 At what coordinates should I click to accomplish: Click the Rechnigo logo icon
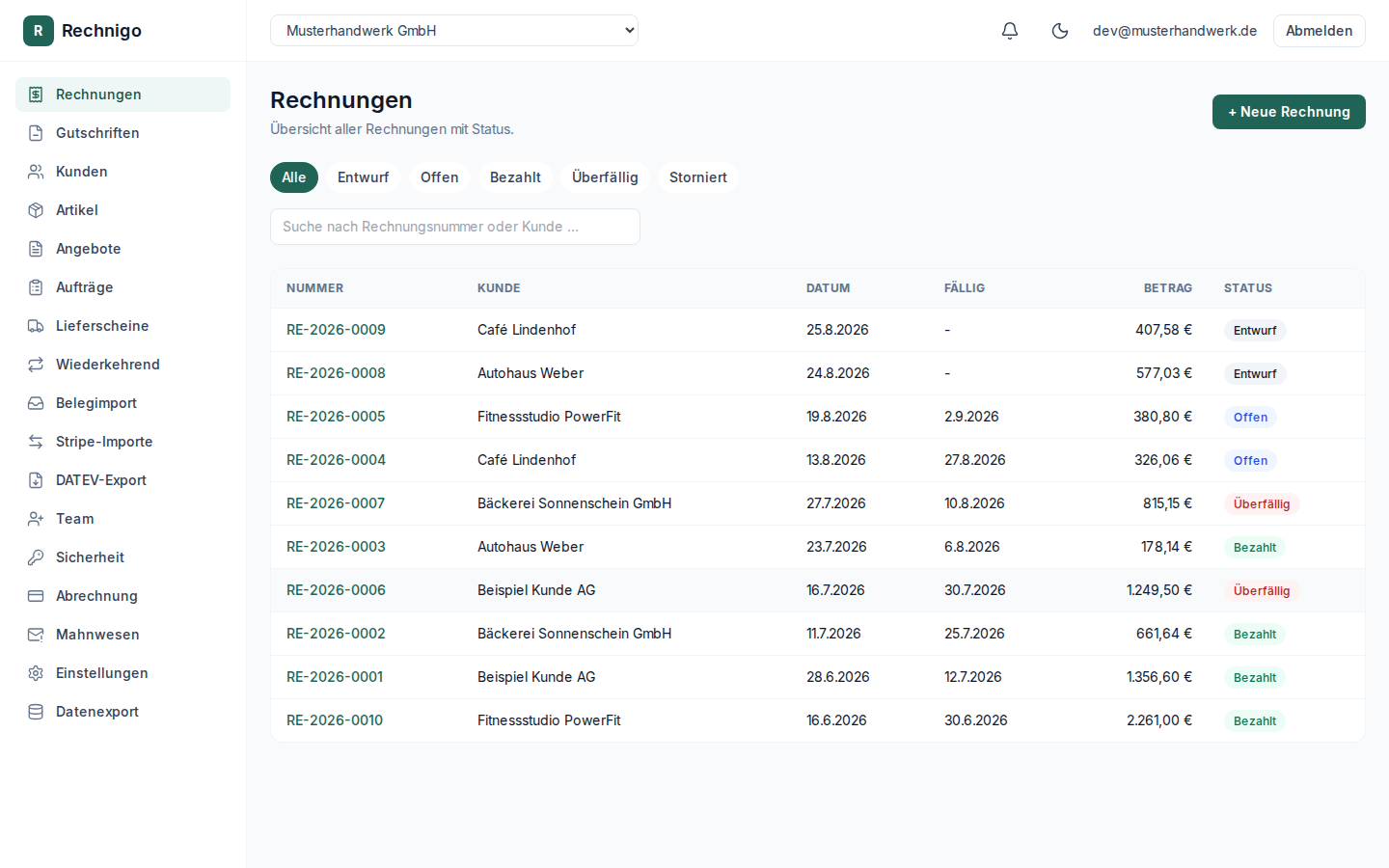pos(39,31)
